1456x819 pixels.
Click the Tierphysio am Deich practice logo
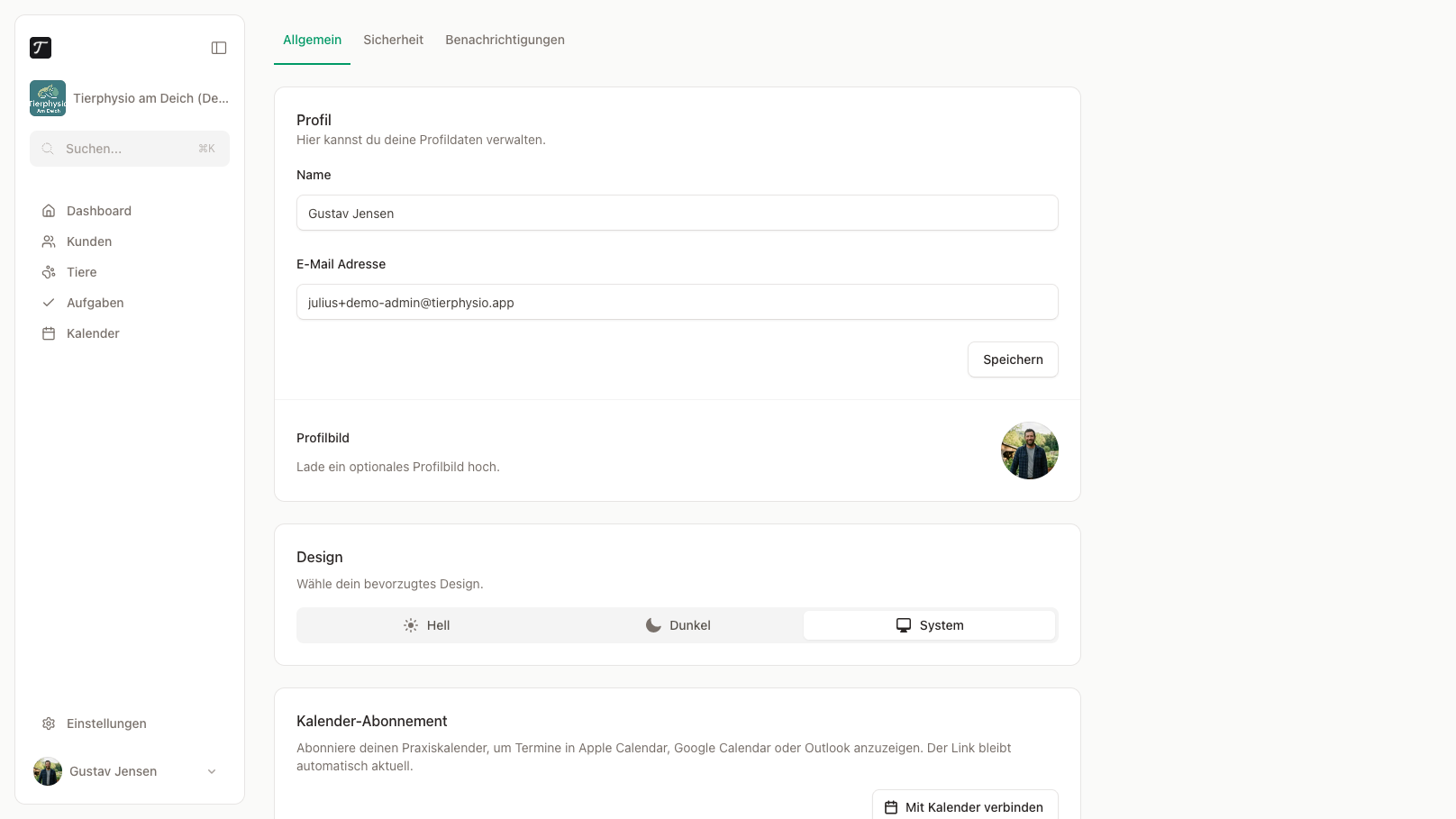(x=48, y=98)
